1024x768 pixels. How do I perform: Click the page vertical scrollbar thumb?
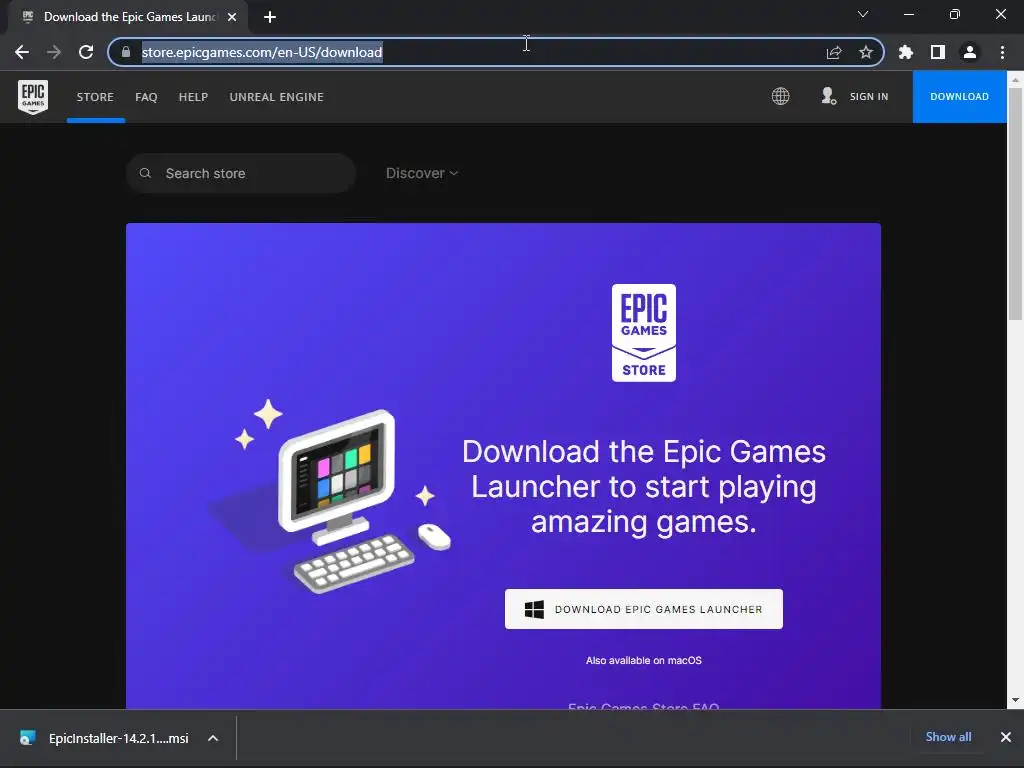click(1015, 202)
